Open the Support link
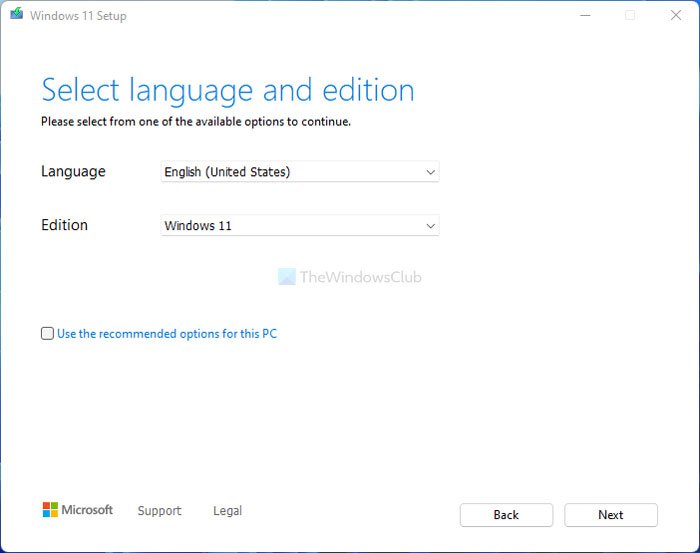The image size is (700, 553). pyautogui.click(x=159, y=511)
